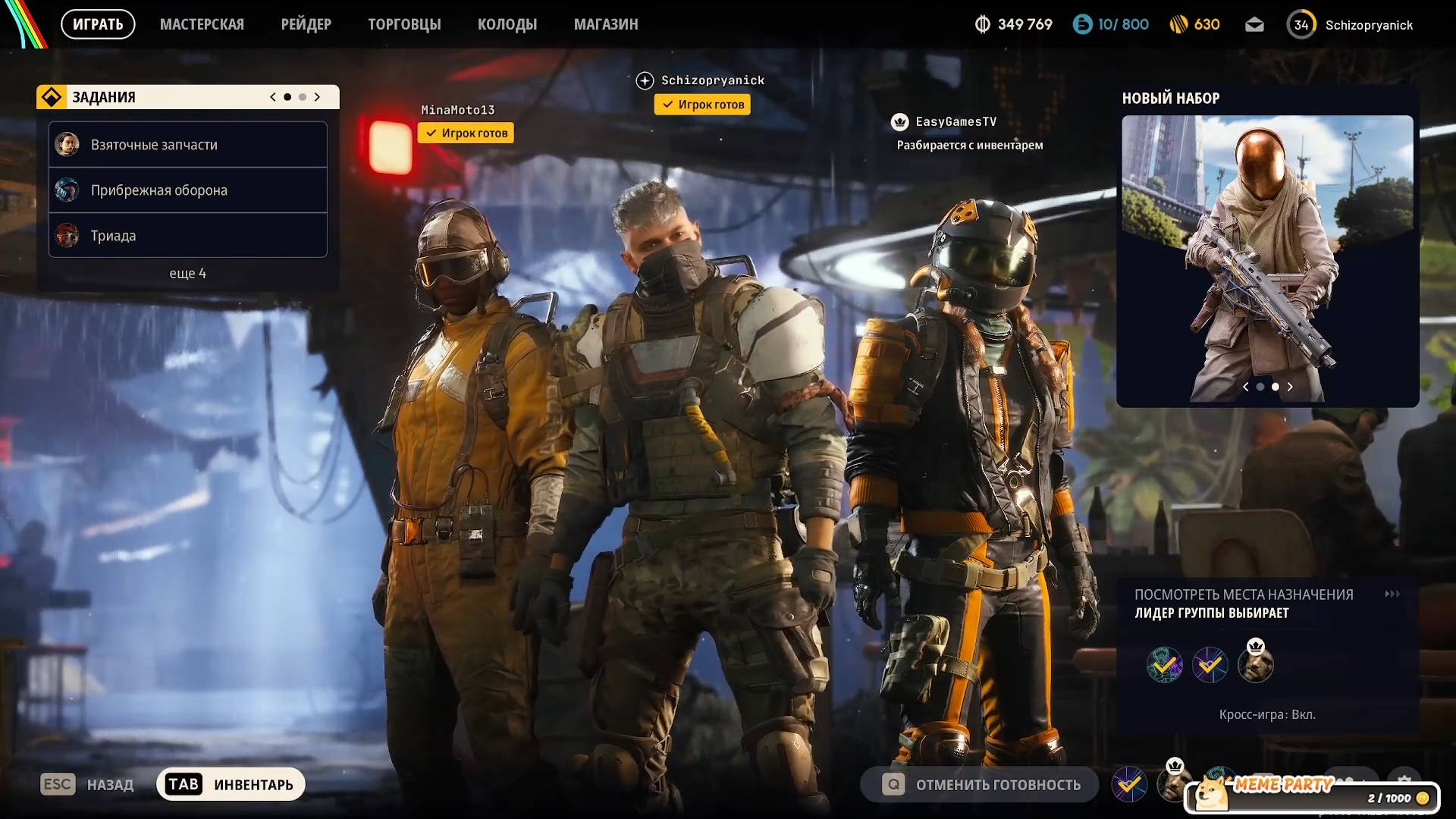Click the coin currency icon beside 349 769
The width and height of the screenshot is (1456, 819).
pos(983,24)
